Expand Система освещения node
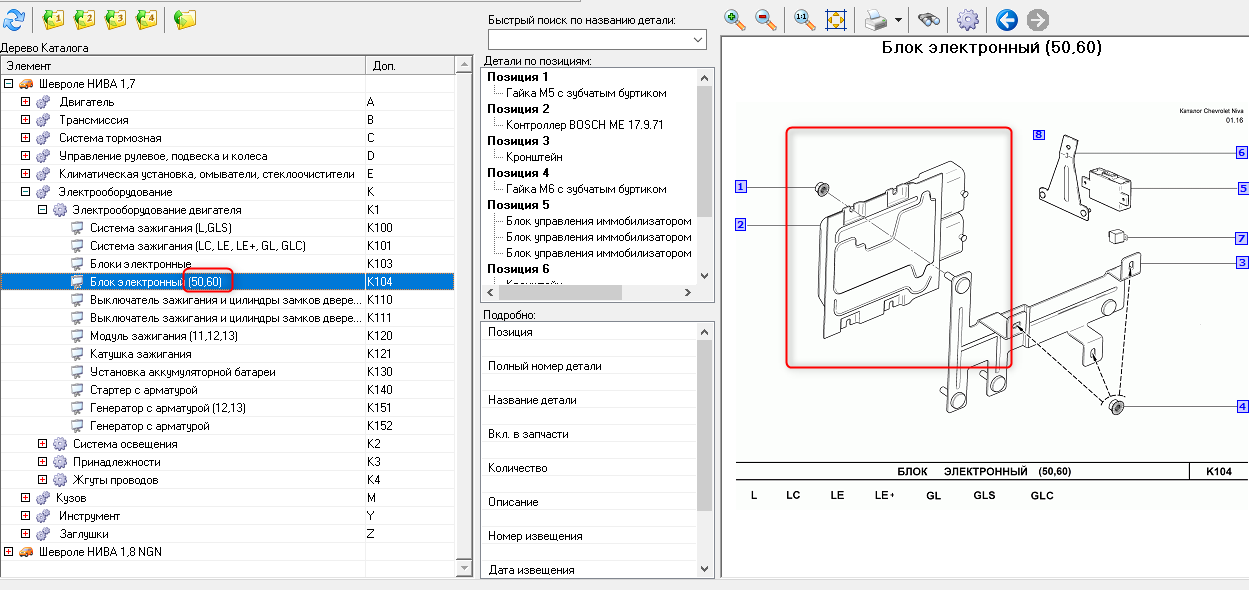The height and width of the screenshot is (590, 1249). pyautogui.click(x=42, y=444)
